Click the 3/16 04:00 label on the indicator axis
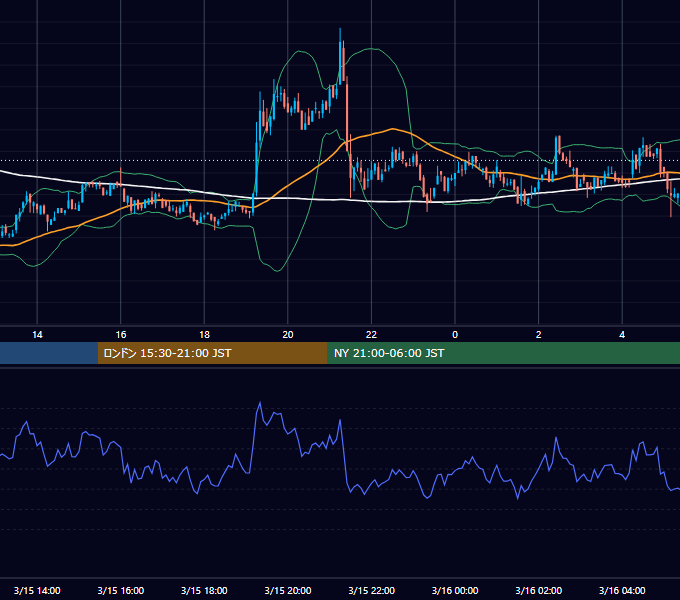 coord(622,590)
